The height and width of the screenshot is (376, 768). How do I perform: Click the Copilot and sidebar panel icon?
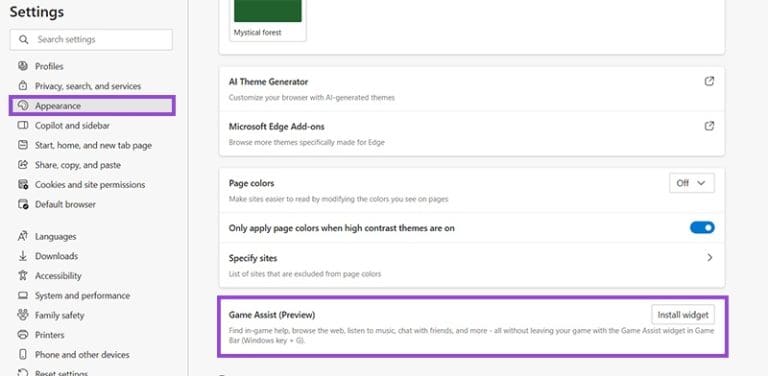pyautogui.click(x=23, y=125)
